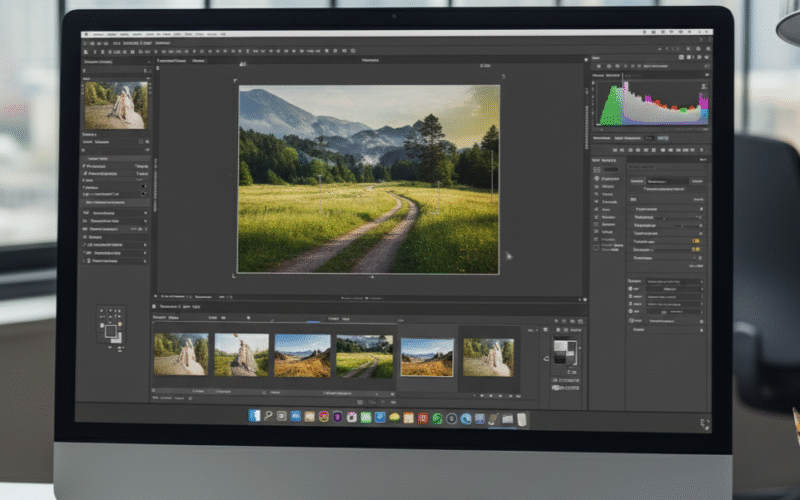Viewport: 800px width, 500px height.
Task: Toggle the upper black dot switch in the left panel
Action: pyautogui.click(x=143, y=187)
